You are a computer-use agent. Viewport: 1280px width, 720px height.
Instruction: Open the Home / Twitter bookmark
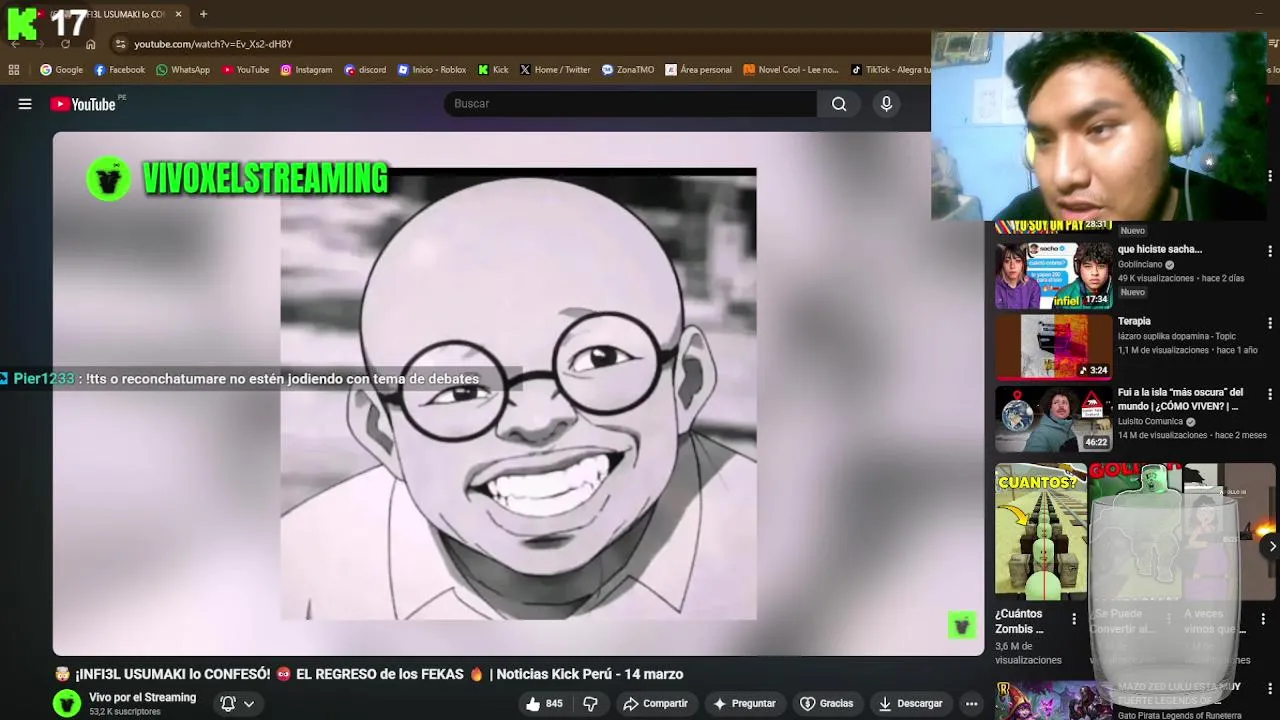point(555,70)
